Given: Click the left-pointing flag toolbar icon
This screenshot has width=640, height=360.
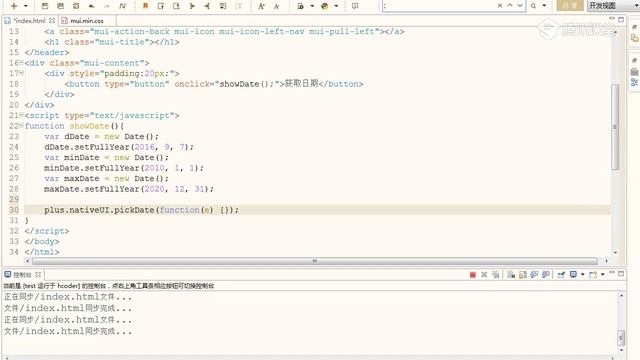Looking at the screenshot, I should click(x=207, y=6).
